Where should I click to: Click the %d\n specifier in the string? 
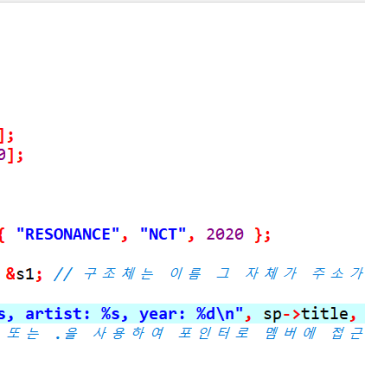click(215, 314)
